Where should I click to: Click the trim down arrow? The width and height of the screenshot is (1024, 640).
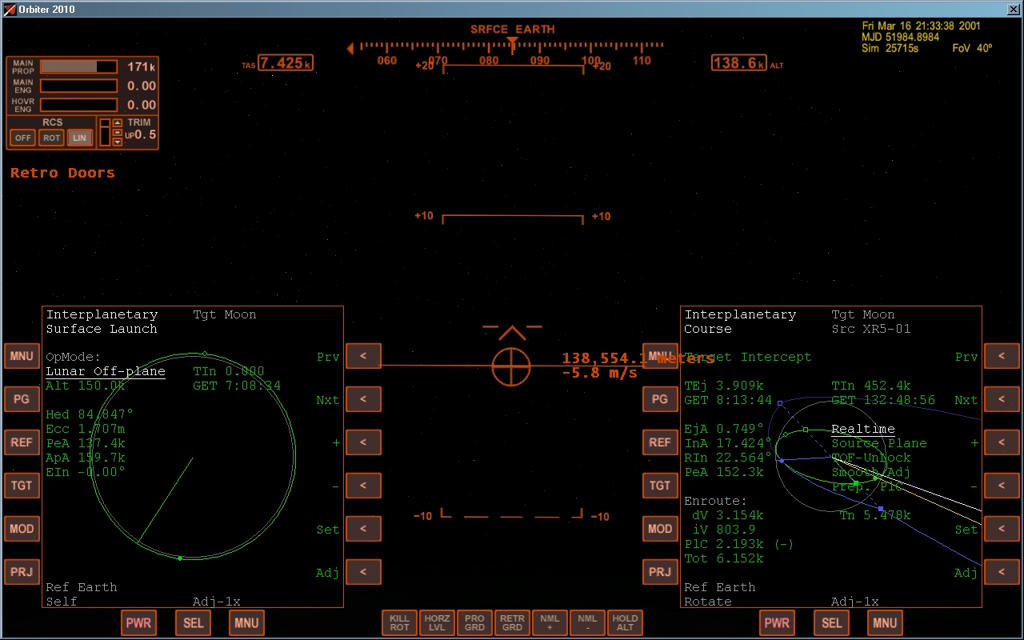(118, 142)
